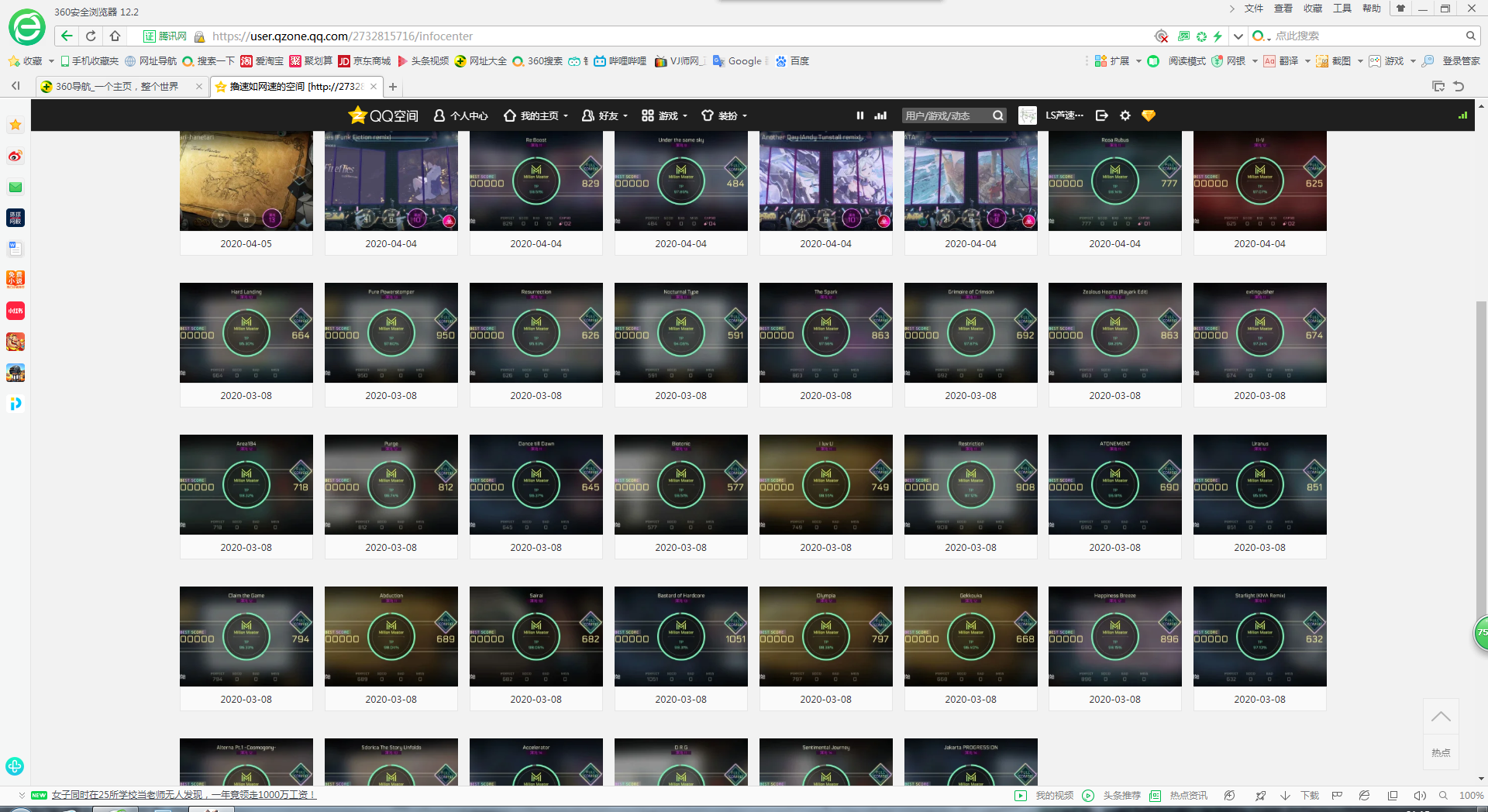Open the mute speaker icon in status bar
Screen dimensions: 1488x812
tap(1419, 796)
